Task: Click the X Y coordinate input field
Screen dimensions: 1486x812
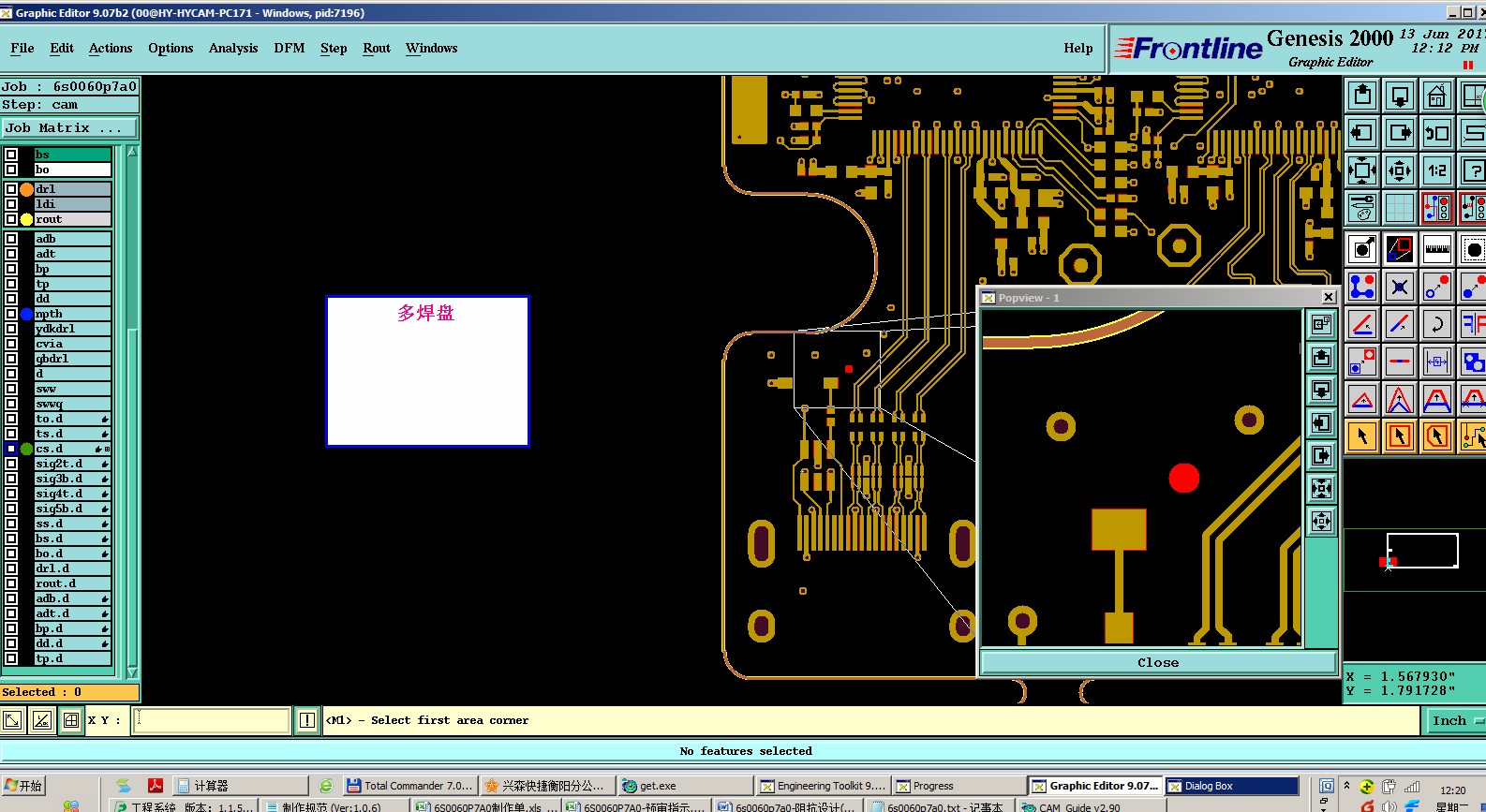Action: 211,720
